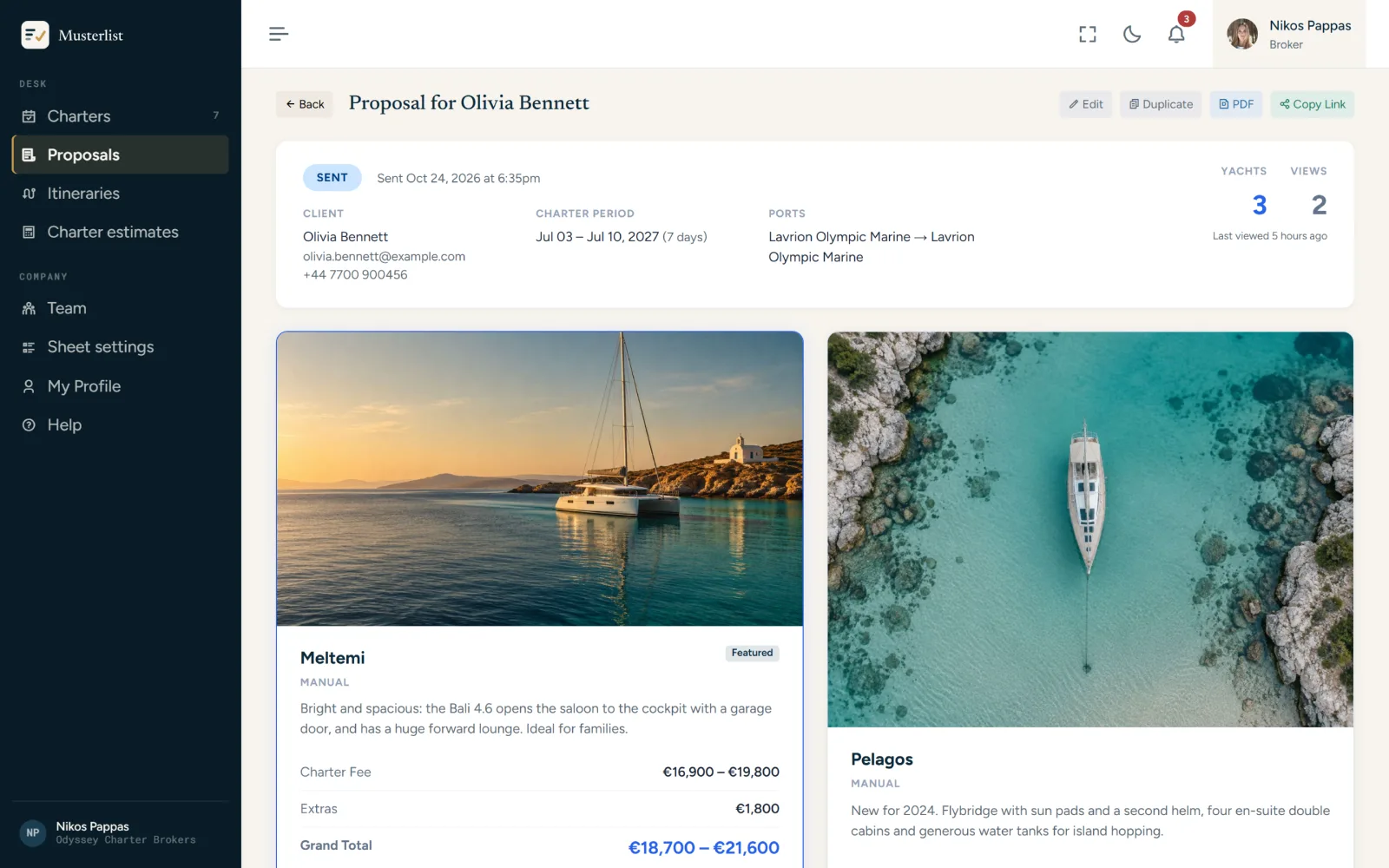Open Charters in sidebar
Screen dimensions: 1389x868
[121, 116]
